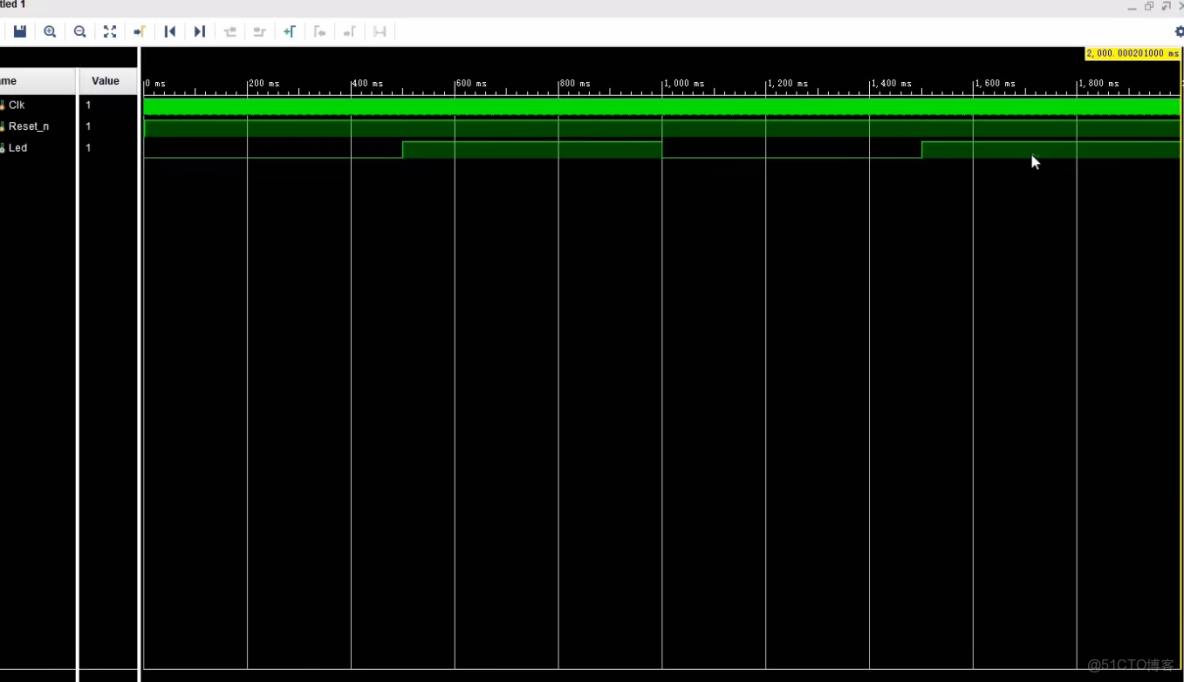Screen dimensions: 1184x682
Task: Click the Led rising edge near 400 ms
Action: pyautogui.click(x=402, y=147)
